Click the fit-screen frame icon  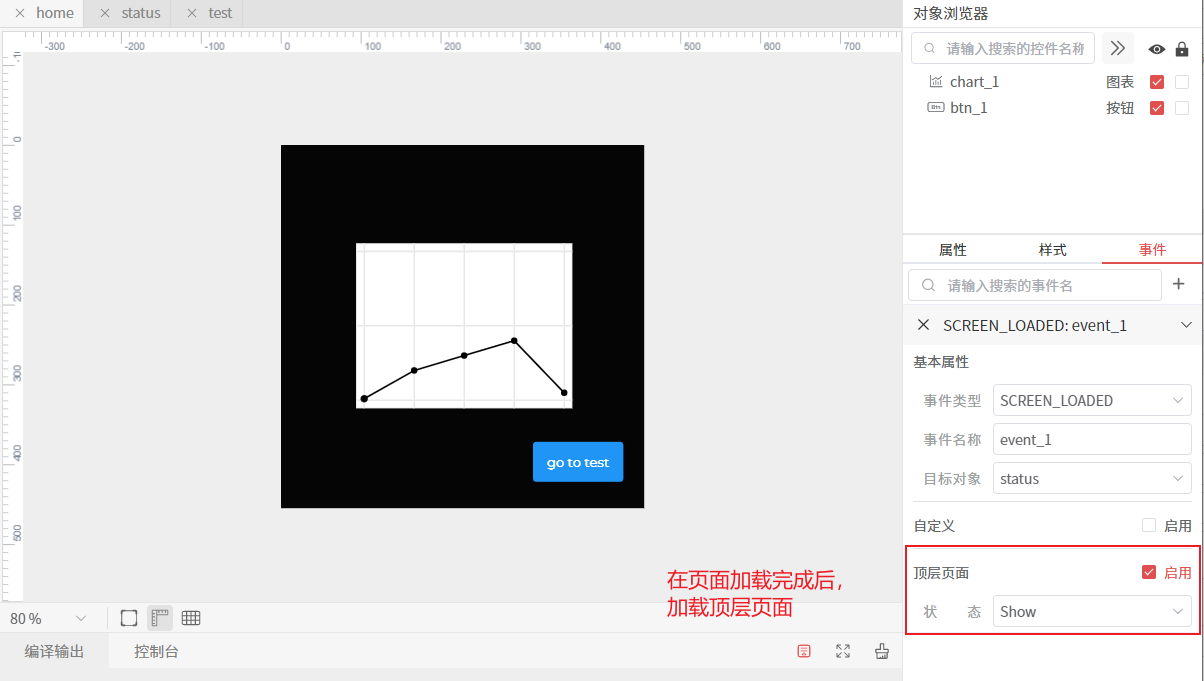[129, 618]
